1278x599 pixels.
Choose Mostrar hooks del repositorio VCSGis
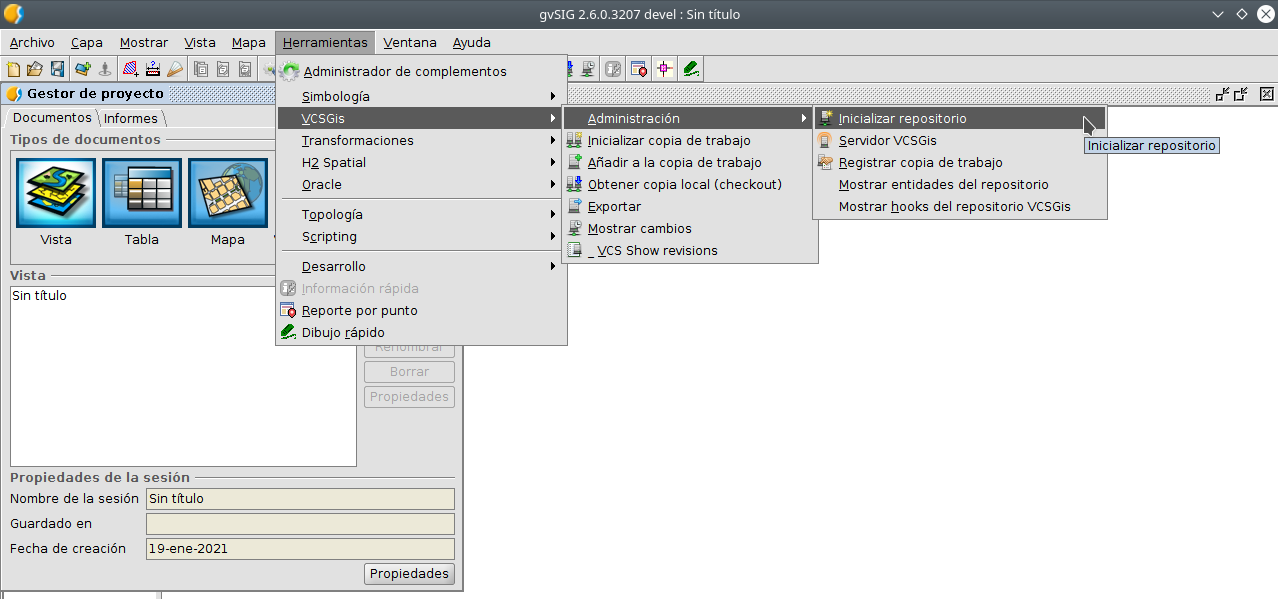click(959, 206)
